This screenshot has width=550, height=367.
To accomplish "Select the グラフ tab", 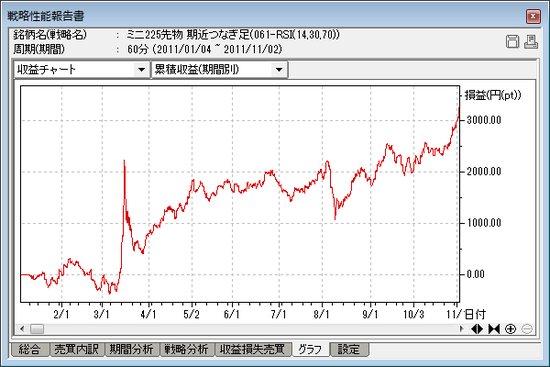I will pos(310,349).
